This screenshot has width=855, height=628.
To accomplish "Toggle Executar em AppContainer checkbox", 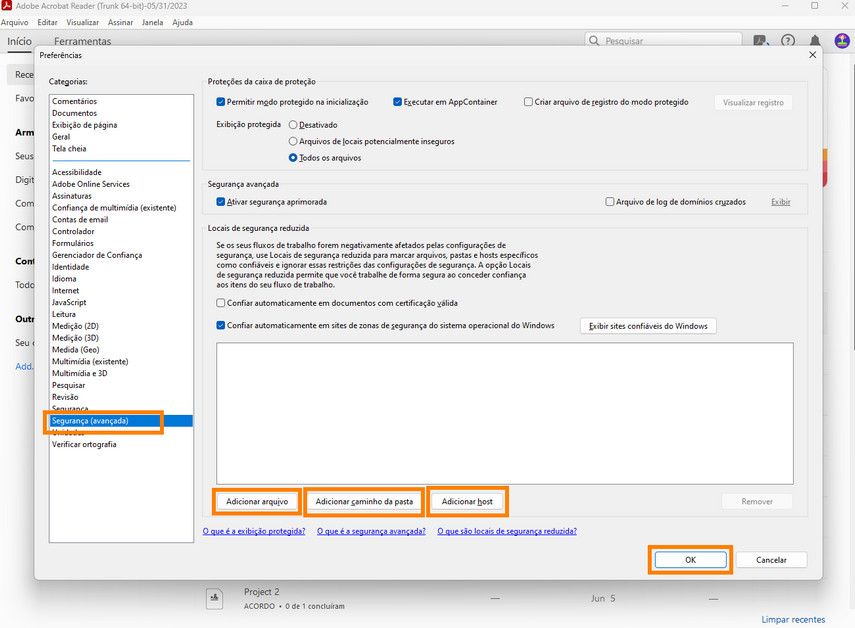I will (398, 102).
